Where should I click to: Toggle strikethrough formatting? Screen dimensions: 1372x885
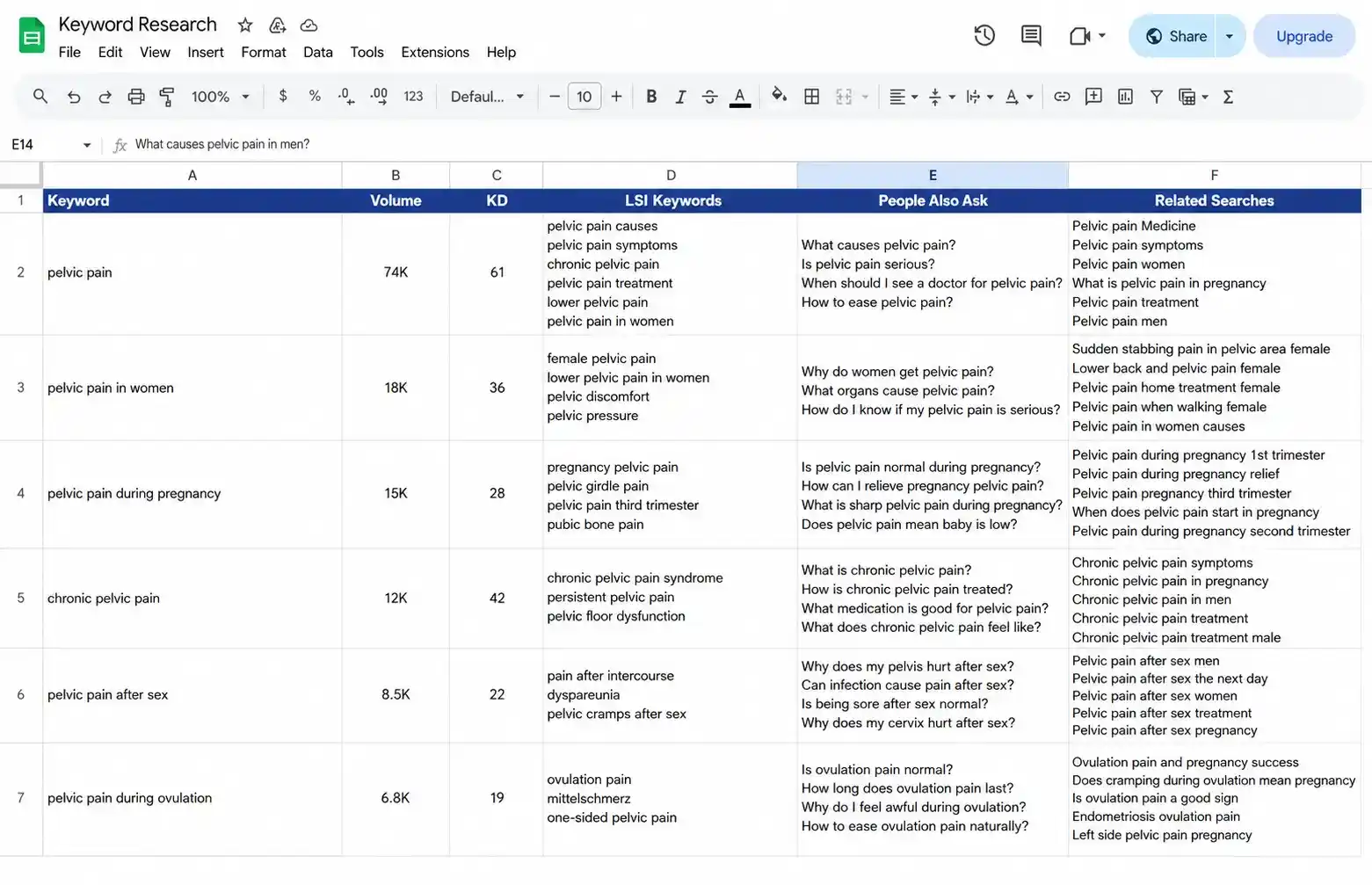709,97
